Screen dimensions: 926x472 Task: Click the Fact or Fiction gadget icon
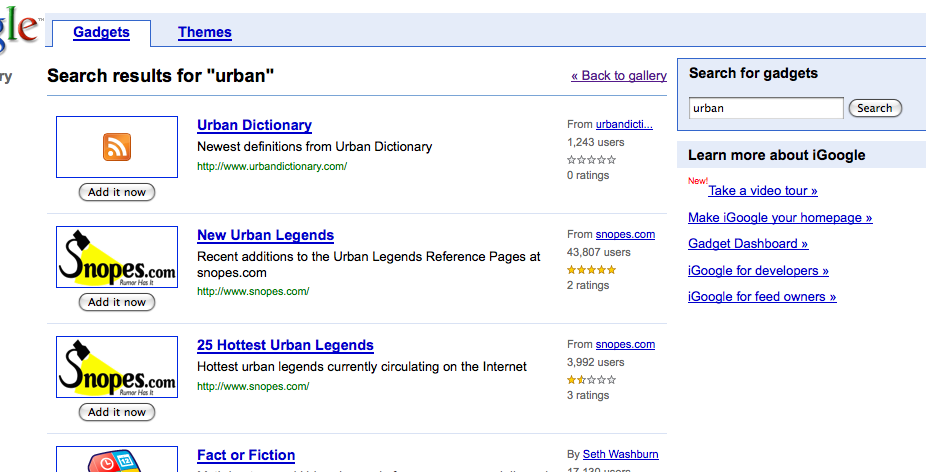pyautogui.click(x=117, y=462)
